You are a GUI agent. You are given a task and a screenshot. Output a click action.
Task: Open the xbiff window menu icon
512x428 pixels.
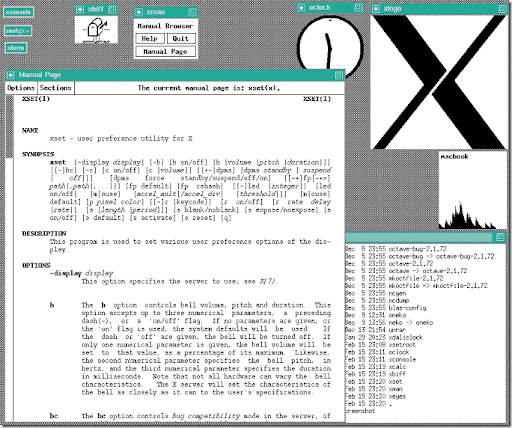[80, 9]
